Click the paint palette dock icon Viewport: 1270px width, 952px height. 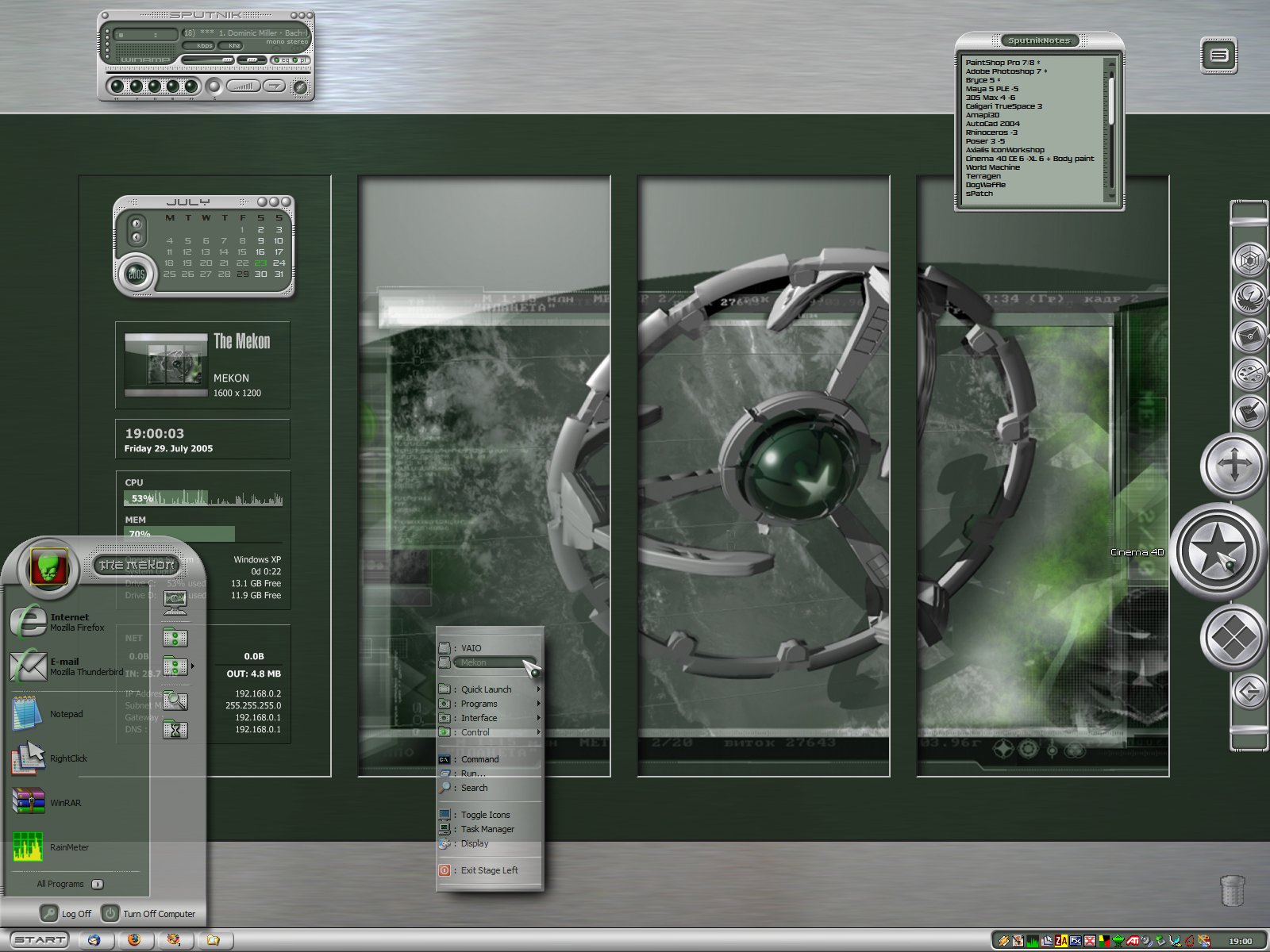tap(1249, 374)
